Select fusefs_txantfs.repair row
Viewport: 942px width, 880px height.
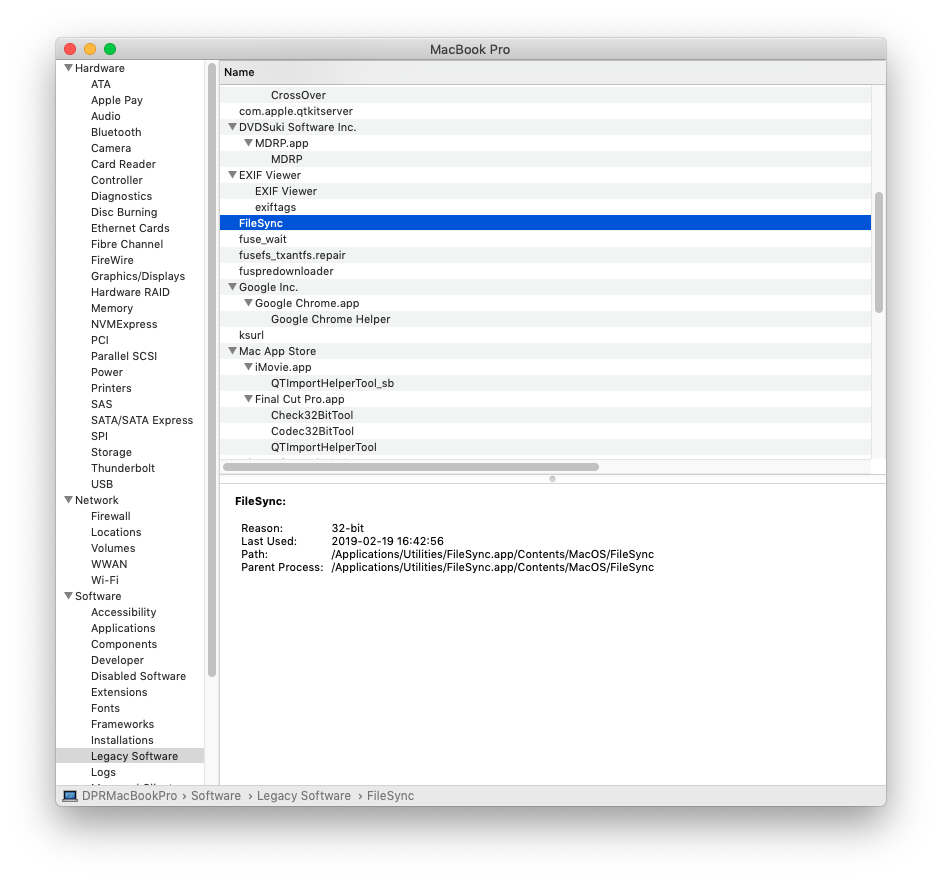tap(545, 255)
